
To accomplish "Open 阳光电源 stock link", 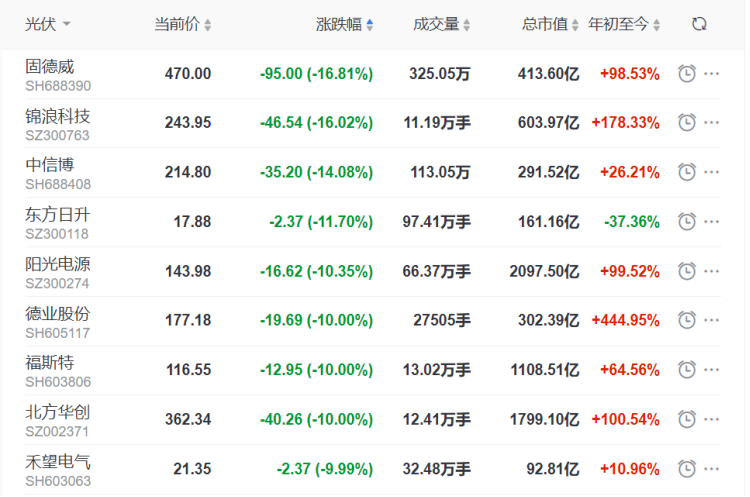I will (57, 264).
